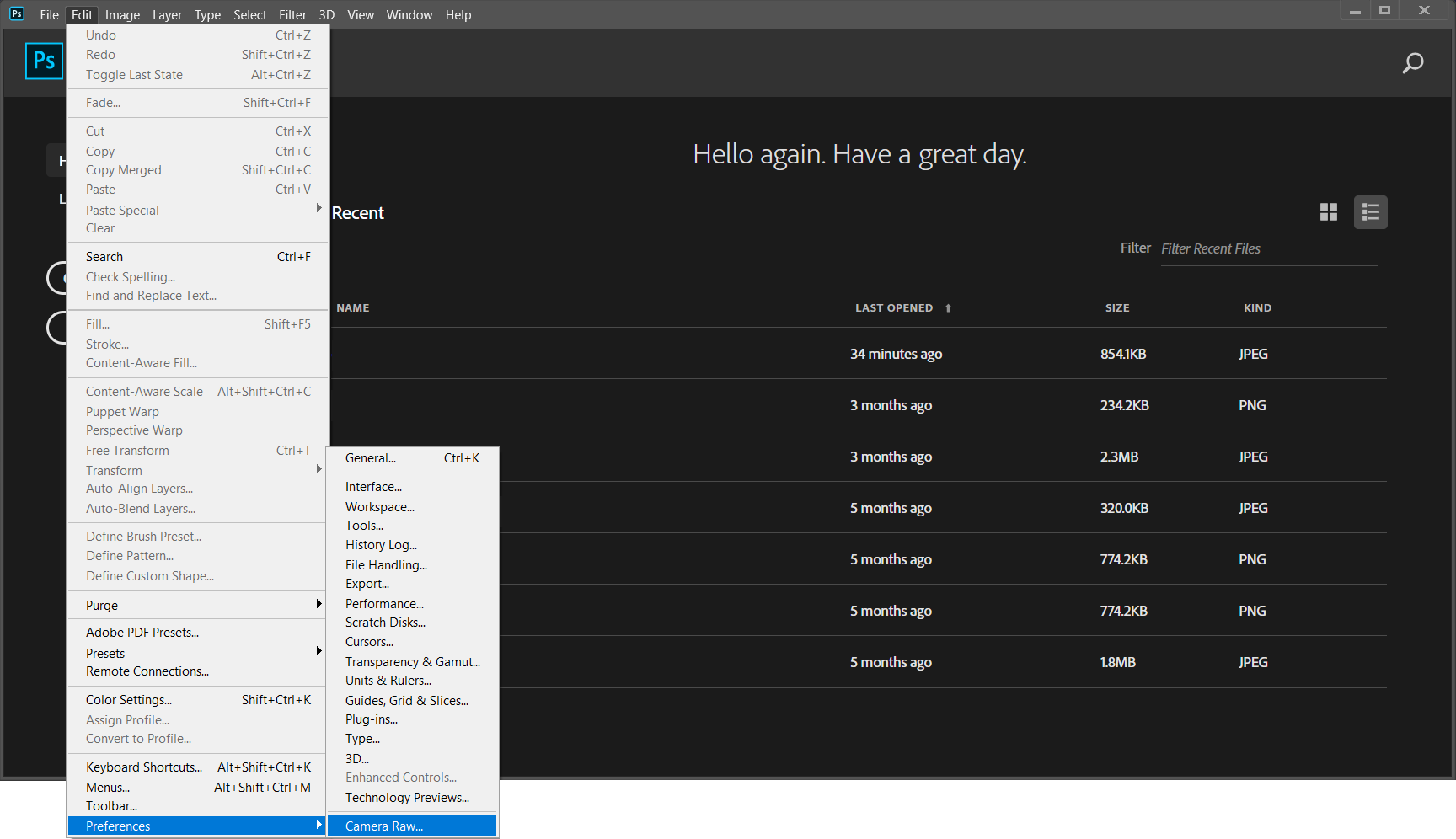Sort recent files by Size column
The height and width of the screenshot is (839, 1456).
1116,308
